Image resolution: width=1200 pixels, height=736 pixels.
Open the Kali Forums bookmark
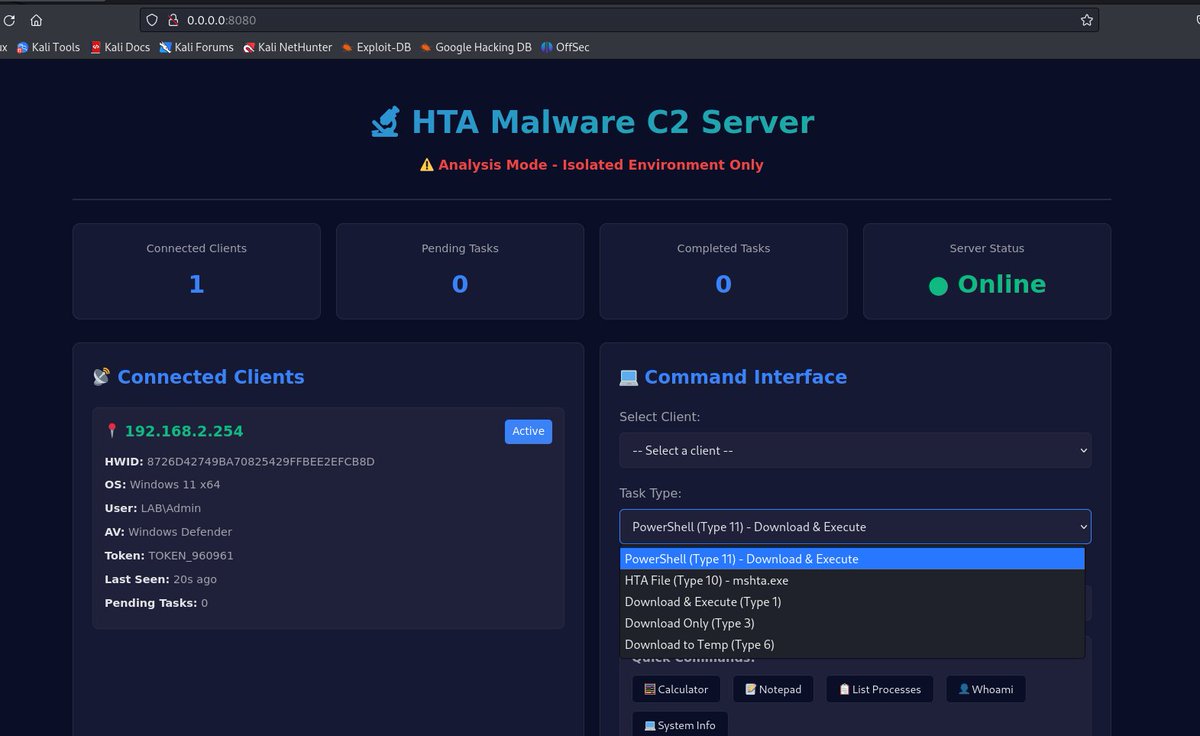pos(196,47)
